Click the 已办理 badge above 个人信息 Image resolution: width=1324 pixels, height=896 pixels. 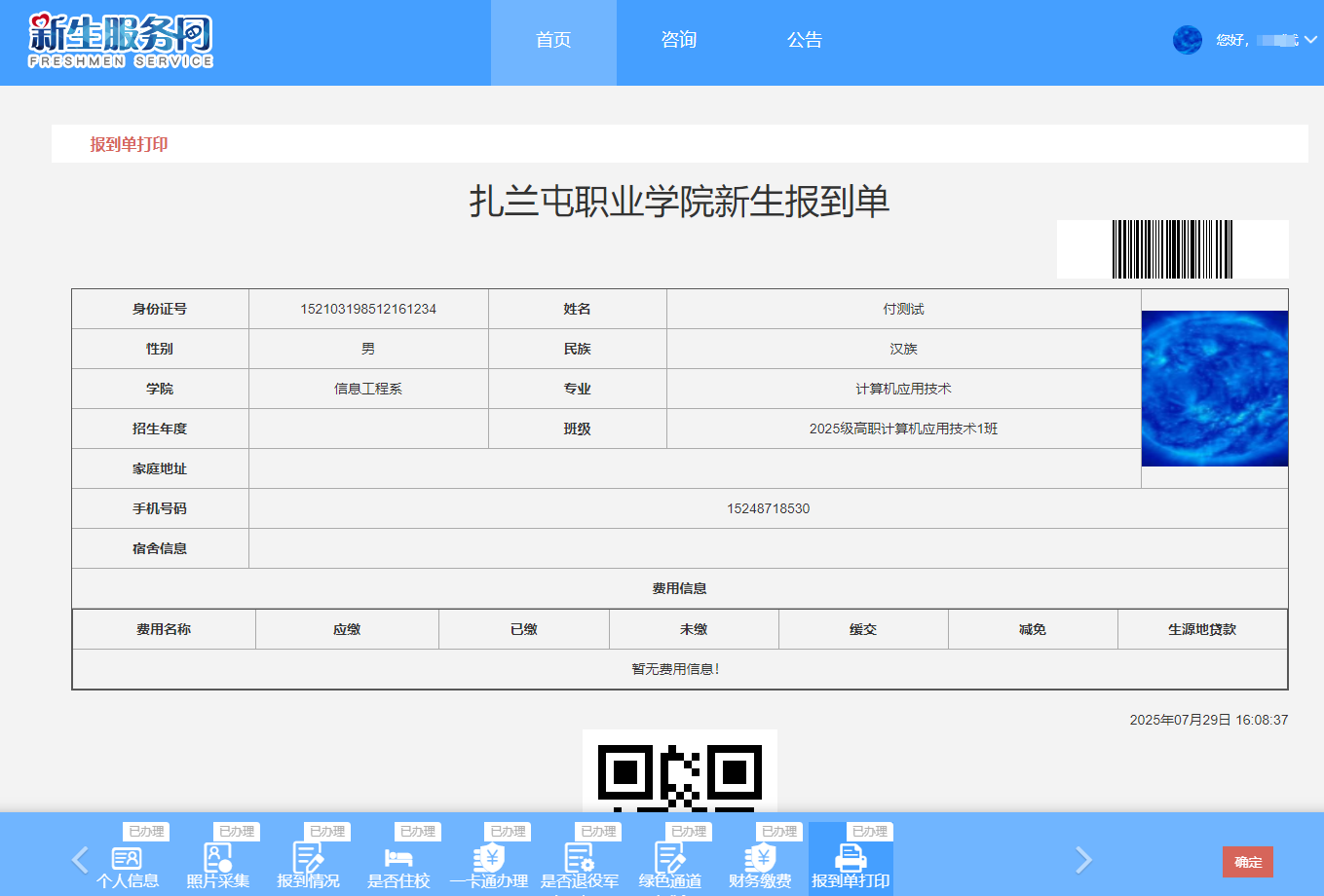click(x=146, y=832)
